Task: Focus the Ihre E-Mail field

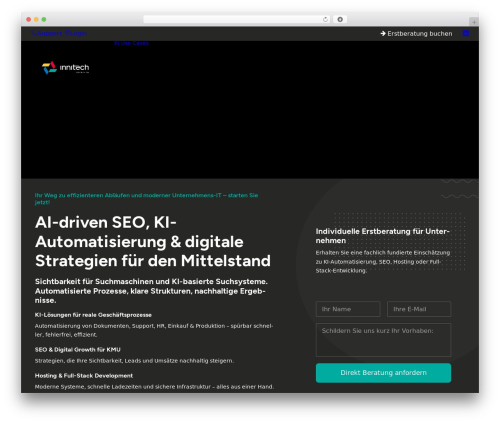Action: (x=419, y=309)
